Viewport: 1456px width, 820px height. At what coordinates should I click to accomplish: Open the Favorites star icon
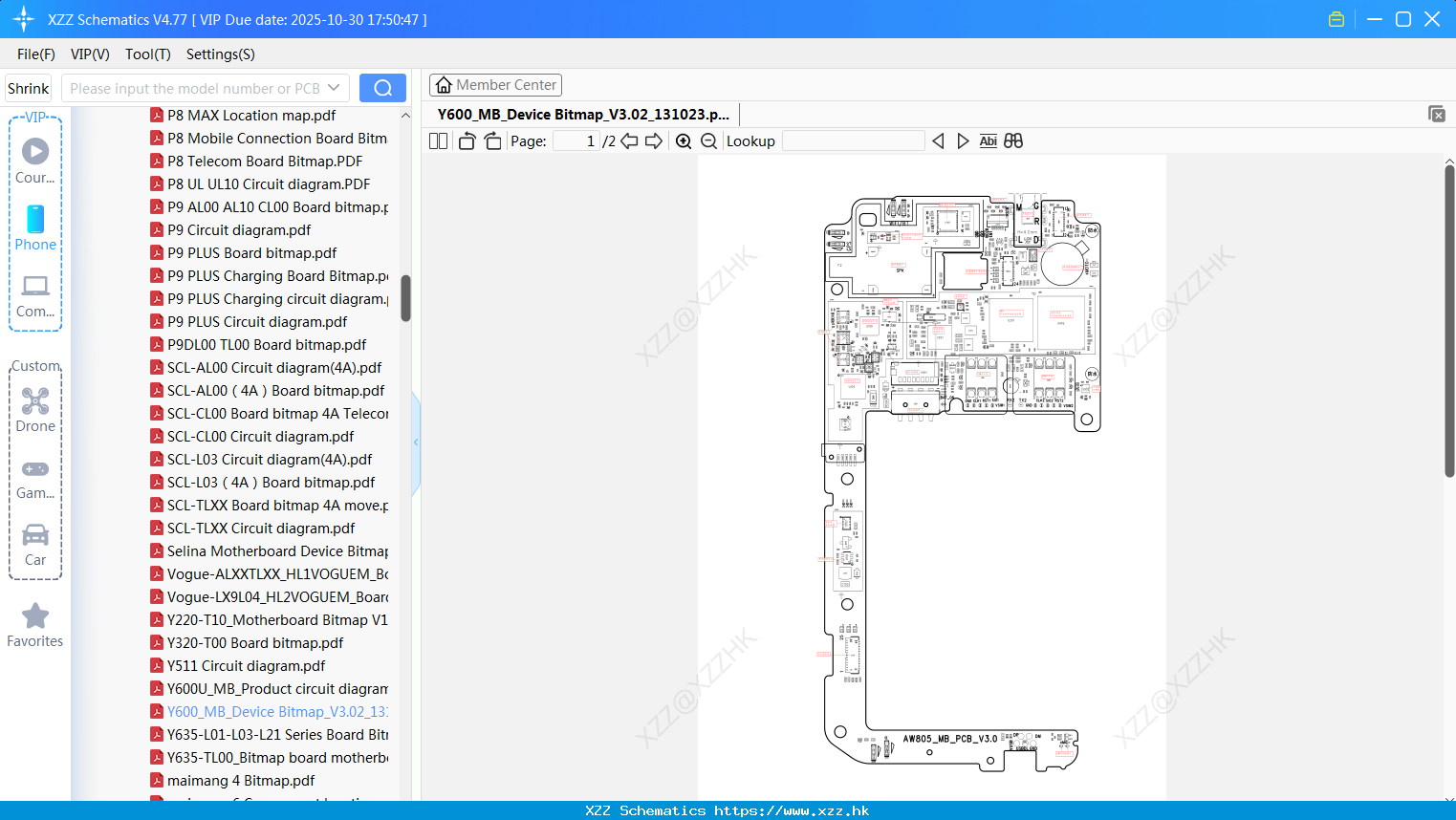click(35, 626)
